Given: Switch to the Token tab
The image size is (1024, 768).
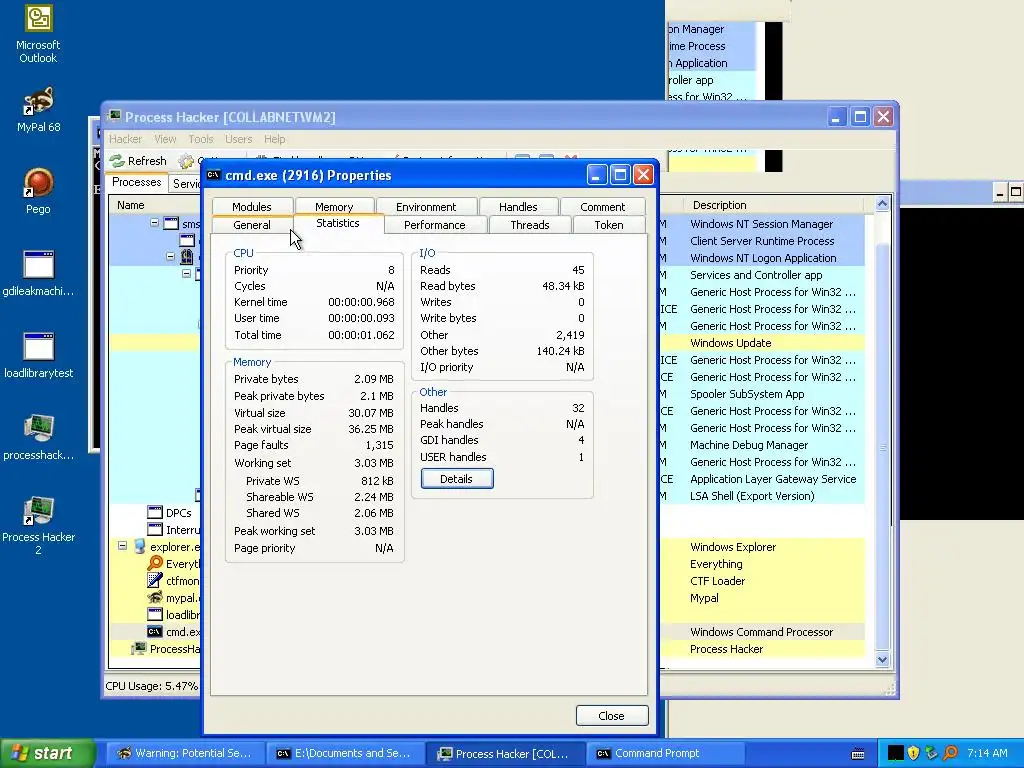Looking at the screenshot, I should click(x=609, y=225).
